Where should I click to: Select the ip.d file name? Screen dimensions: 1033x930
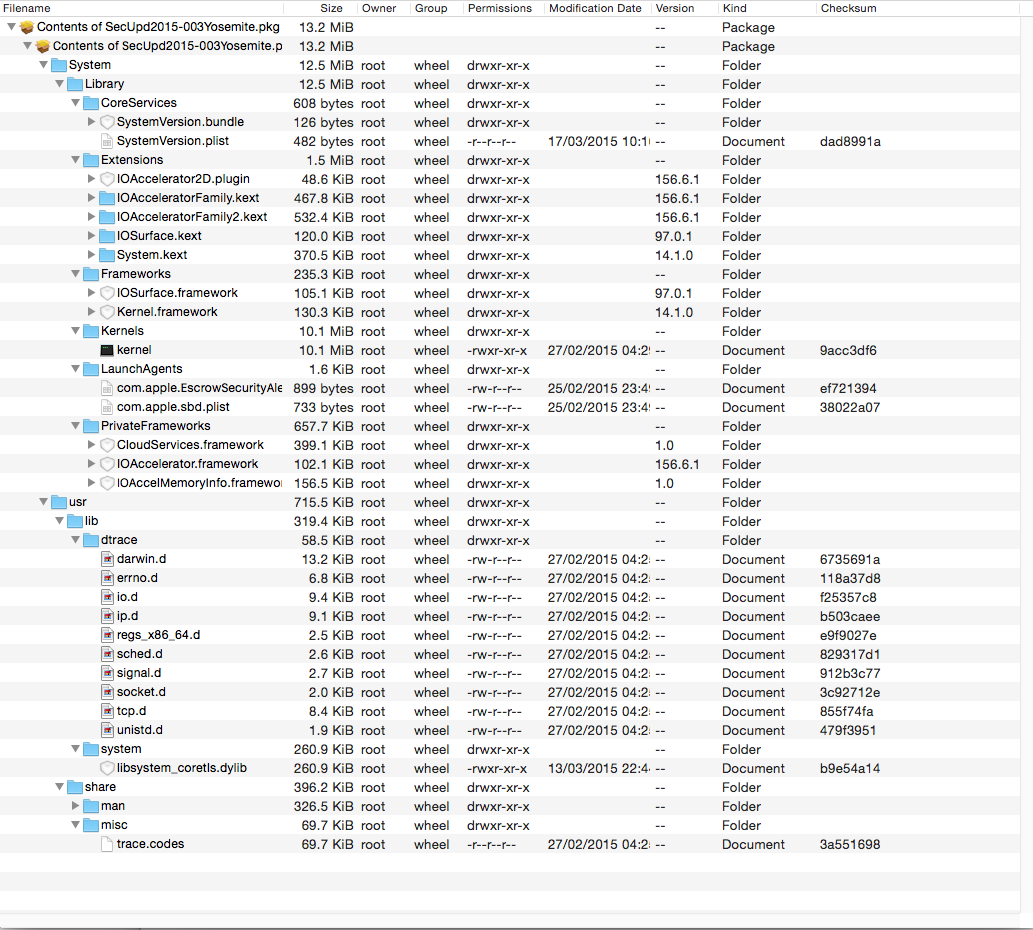127,616
